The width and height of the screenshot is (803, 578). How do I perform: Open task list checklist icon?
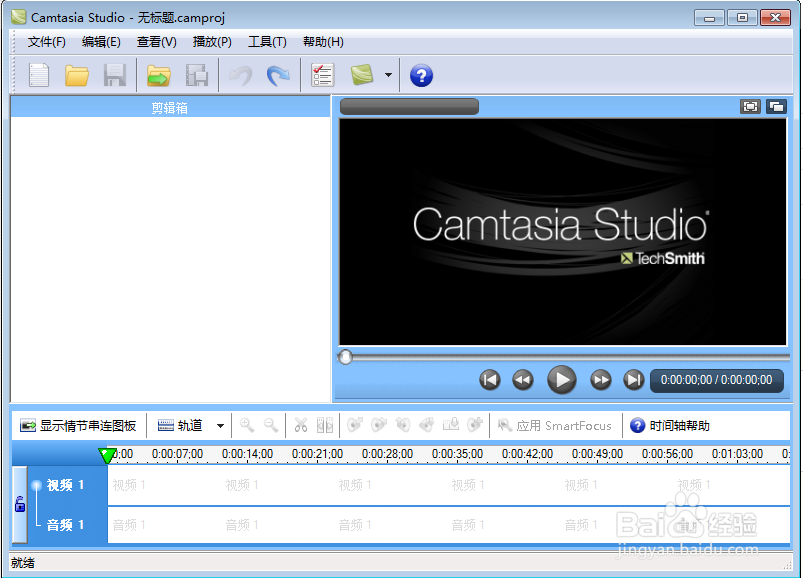pyautogui.click(x=323, y=75)
